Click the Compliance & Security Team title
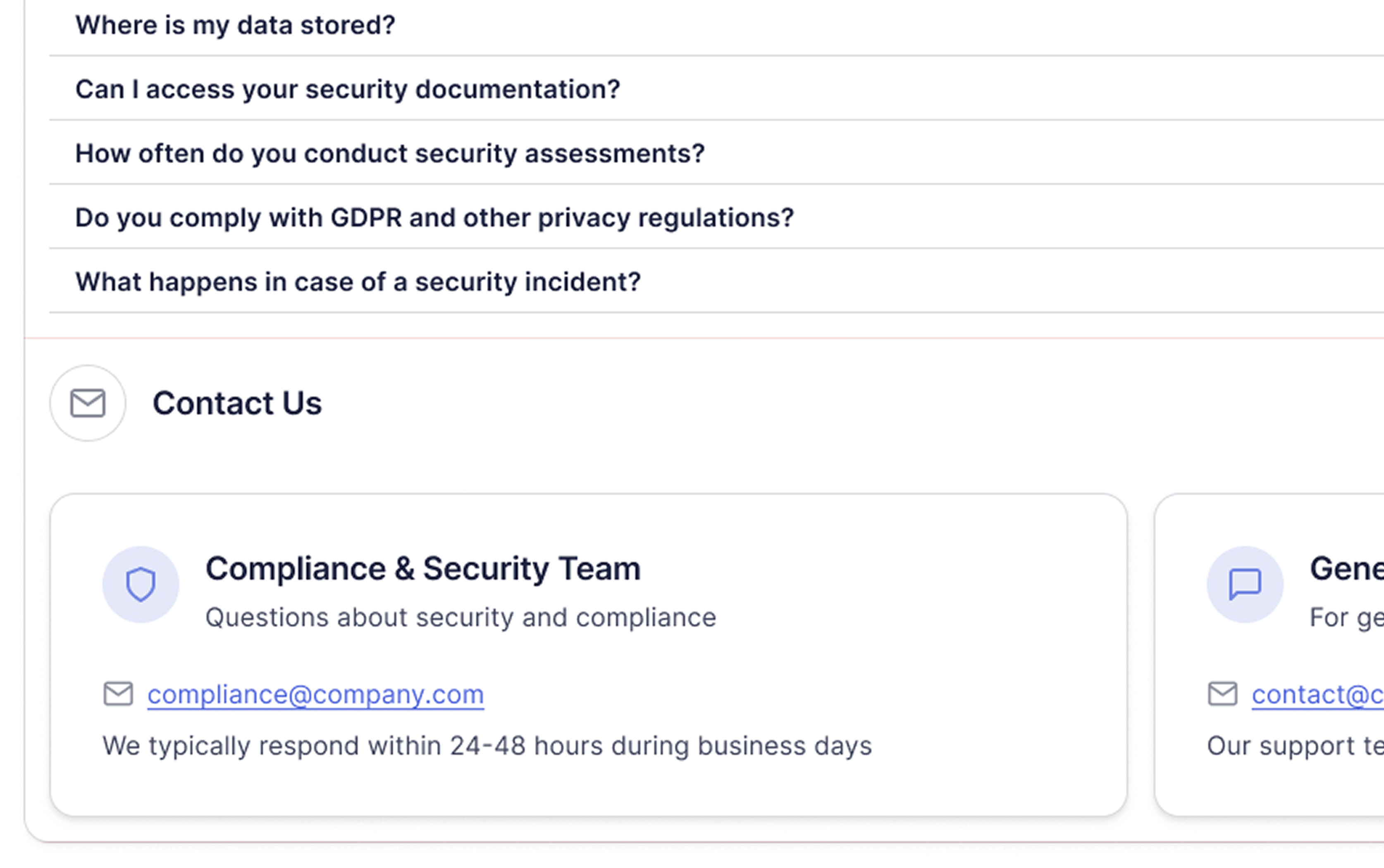Viewport: 1384px width, 868px height. (422, 569)
